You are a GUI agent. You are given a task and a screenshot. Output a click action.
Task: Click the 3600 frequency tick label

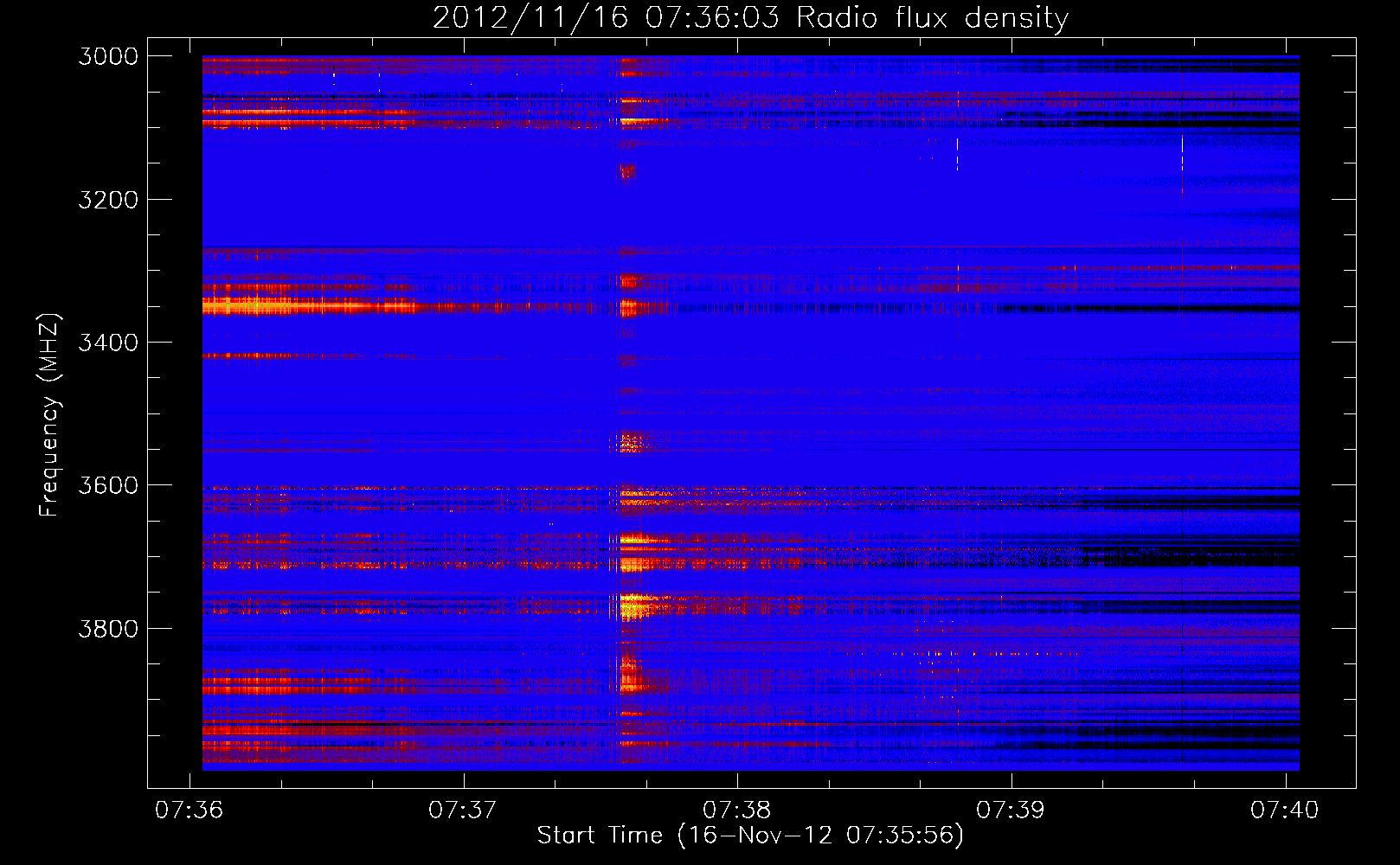click(x=108, y=485)
